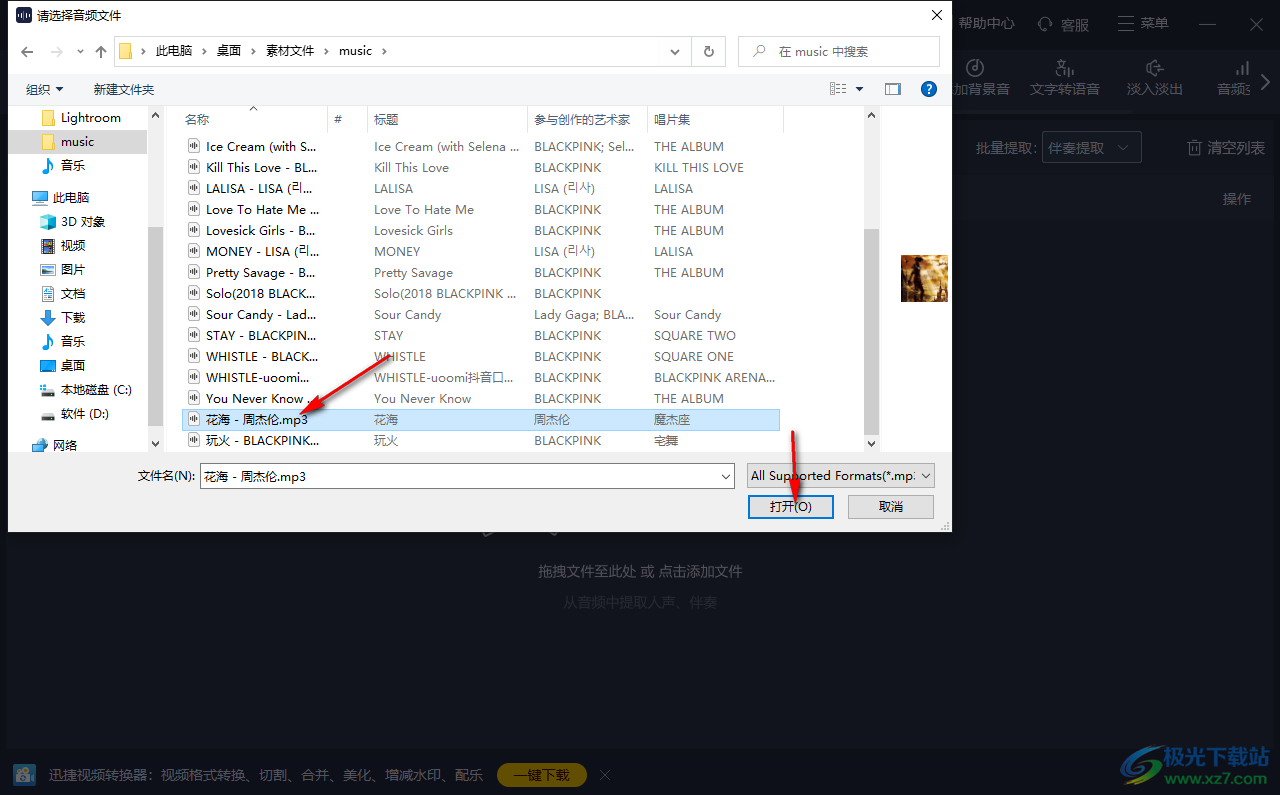Select the music folder in sidebar
Viewport: 1280px width, 795px height.
77,142
